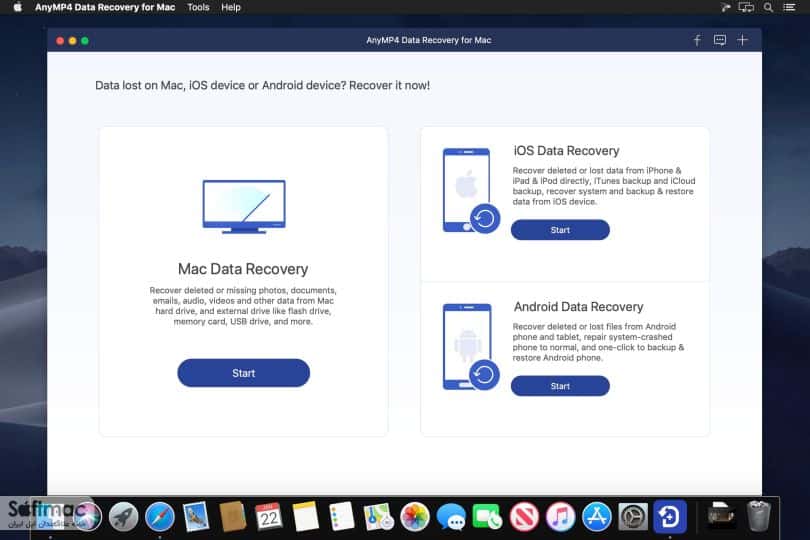Viewport: 810px width, 540px height.
Task: Click the Mac monitor illustration
Action: tap(244, 207)
